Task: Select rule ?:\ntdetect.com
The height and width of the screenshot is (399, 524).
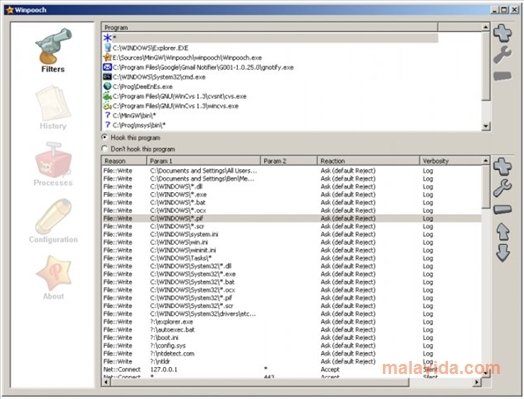Action: (291, 354)
